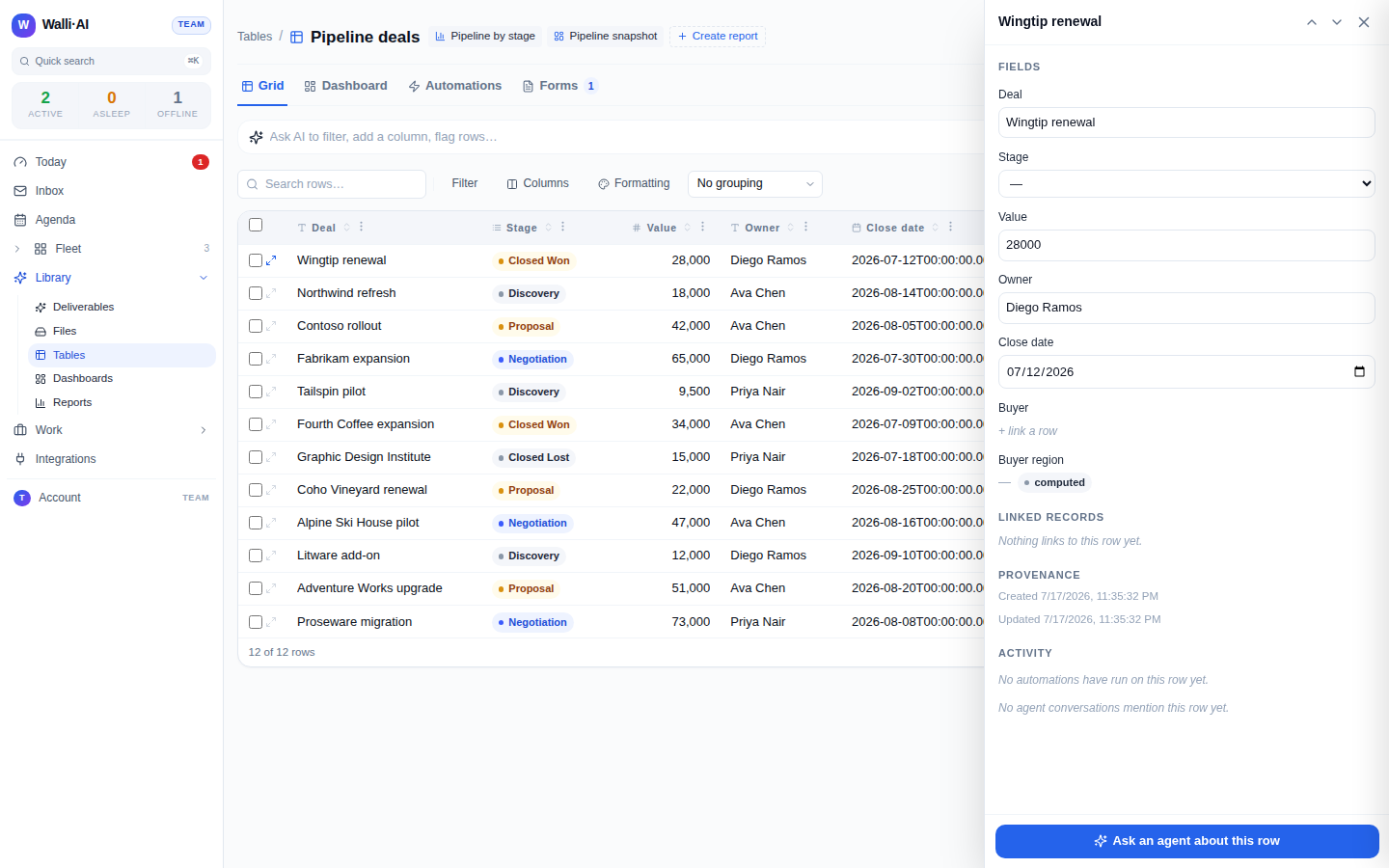Click the Ask AI to filter input
This screenshot has height=868, width=1389.
click(x=617, y=137)
